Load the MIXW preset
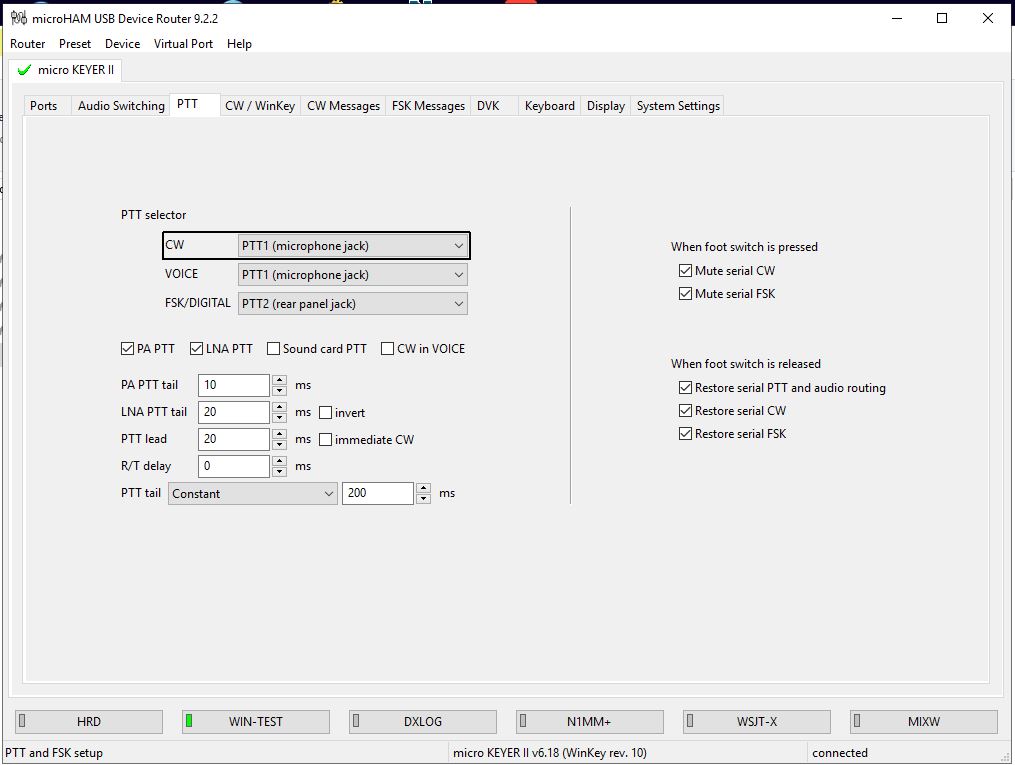Viewport: 1015px width, 765px height. tap(924, 722)
